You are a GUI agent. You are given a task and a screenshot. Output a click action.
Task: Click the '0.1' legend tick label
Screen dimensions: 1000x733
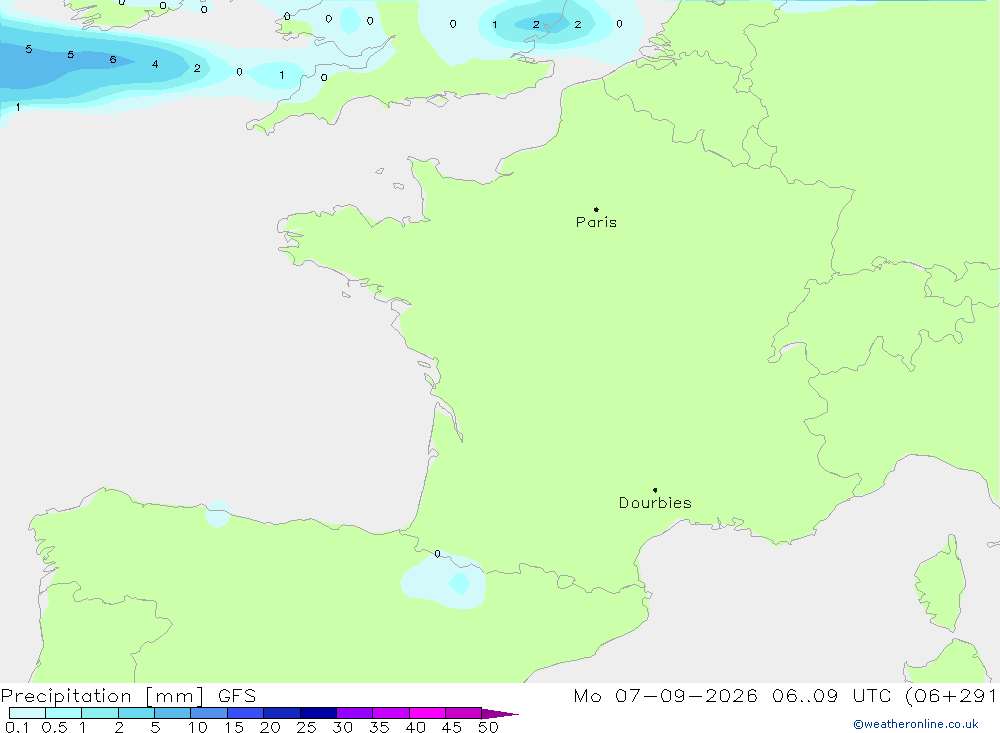click(x=17, y=727)
